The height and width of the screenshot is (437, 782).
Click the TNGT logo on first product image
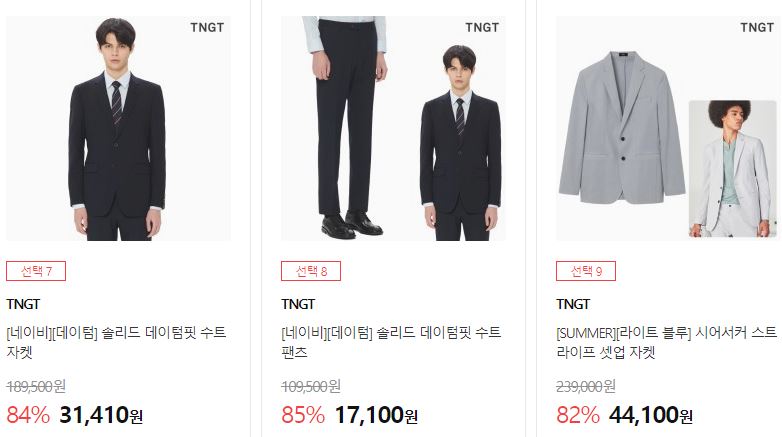(x=207, y=27)
